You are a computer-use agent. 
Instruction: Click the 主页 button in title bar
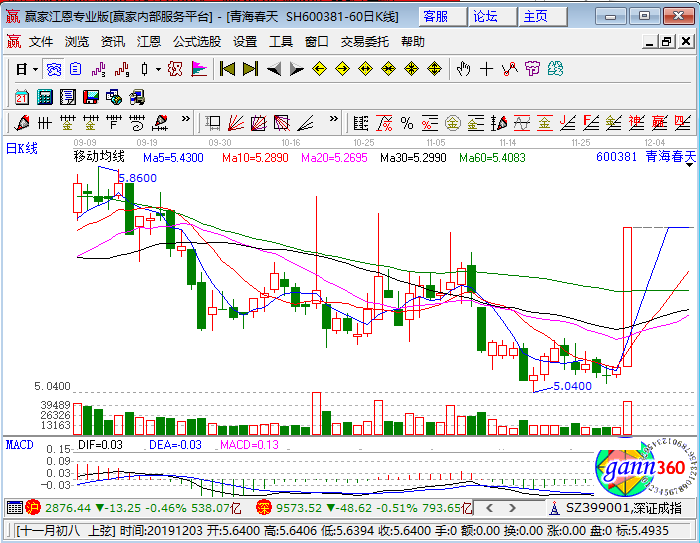tap(542, 17)
